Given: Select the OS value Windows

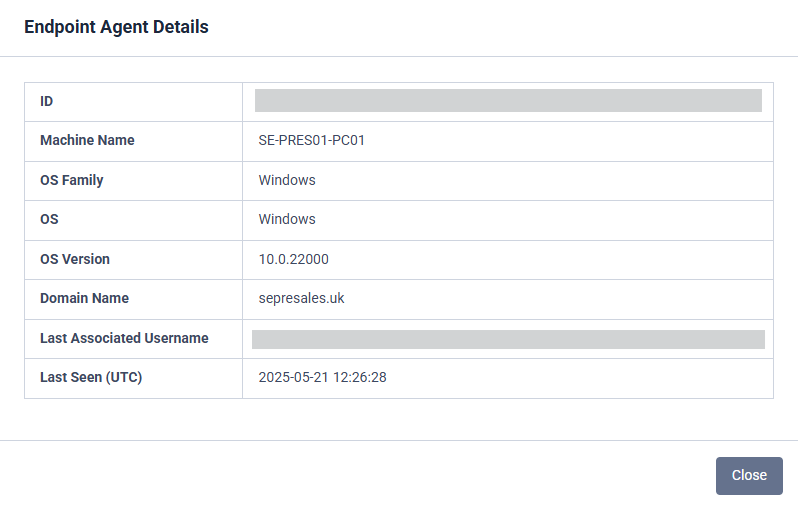Looking at the screenshot, I should 287,219.
